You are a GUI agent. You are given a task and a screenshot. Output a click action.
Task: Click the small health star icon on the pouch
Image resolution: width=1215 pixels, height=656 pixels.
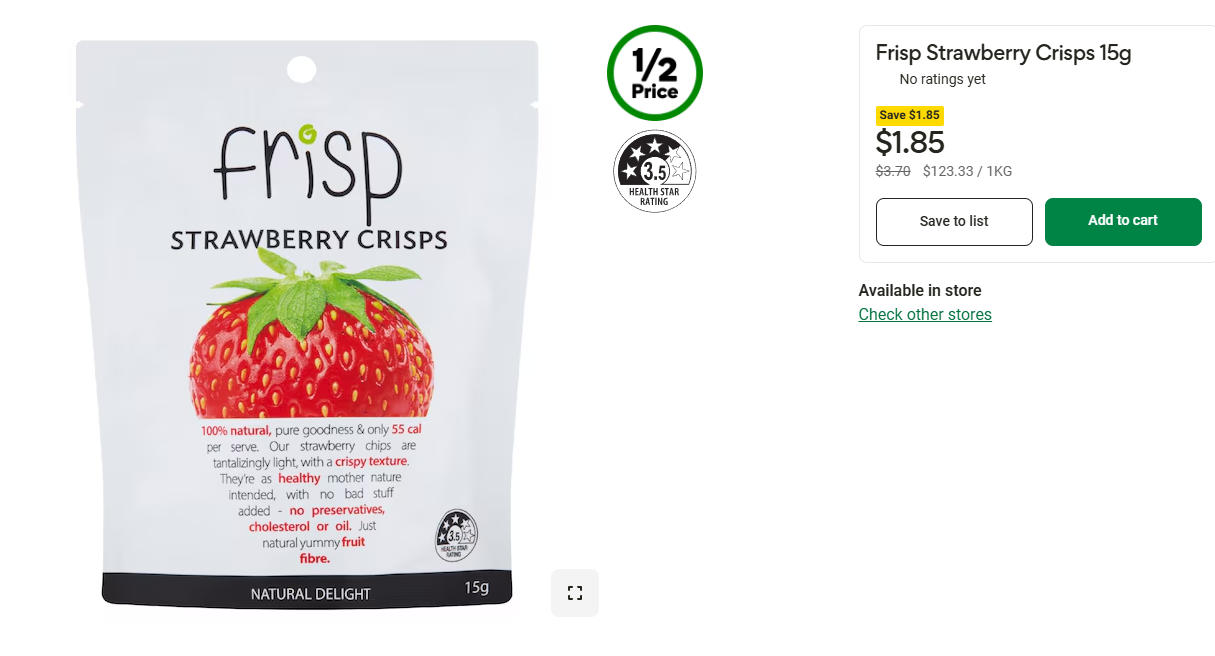456,535
